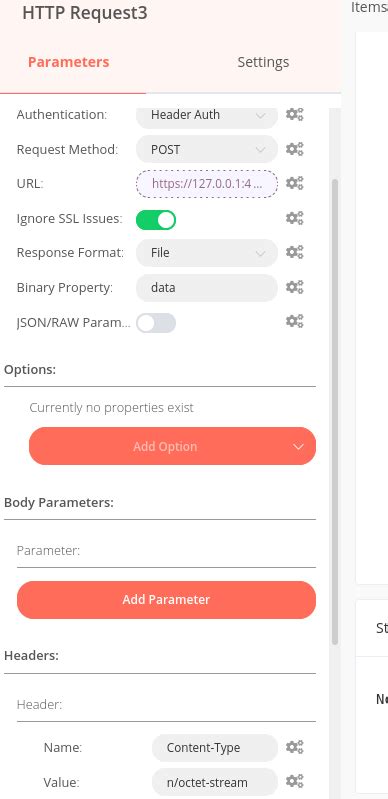Enable the JSON/RAW Parameters toggle
388x799 pixels.
pyautogui.click(x=156, y=323)
